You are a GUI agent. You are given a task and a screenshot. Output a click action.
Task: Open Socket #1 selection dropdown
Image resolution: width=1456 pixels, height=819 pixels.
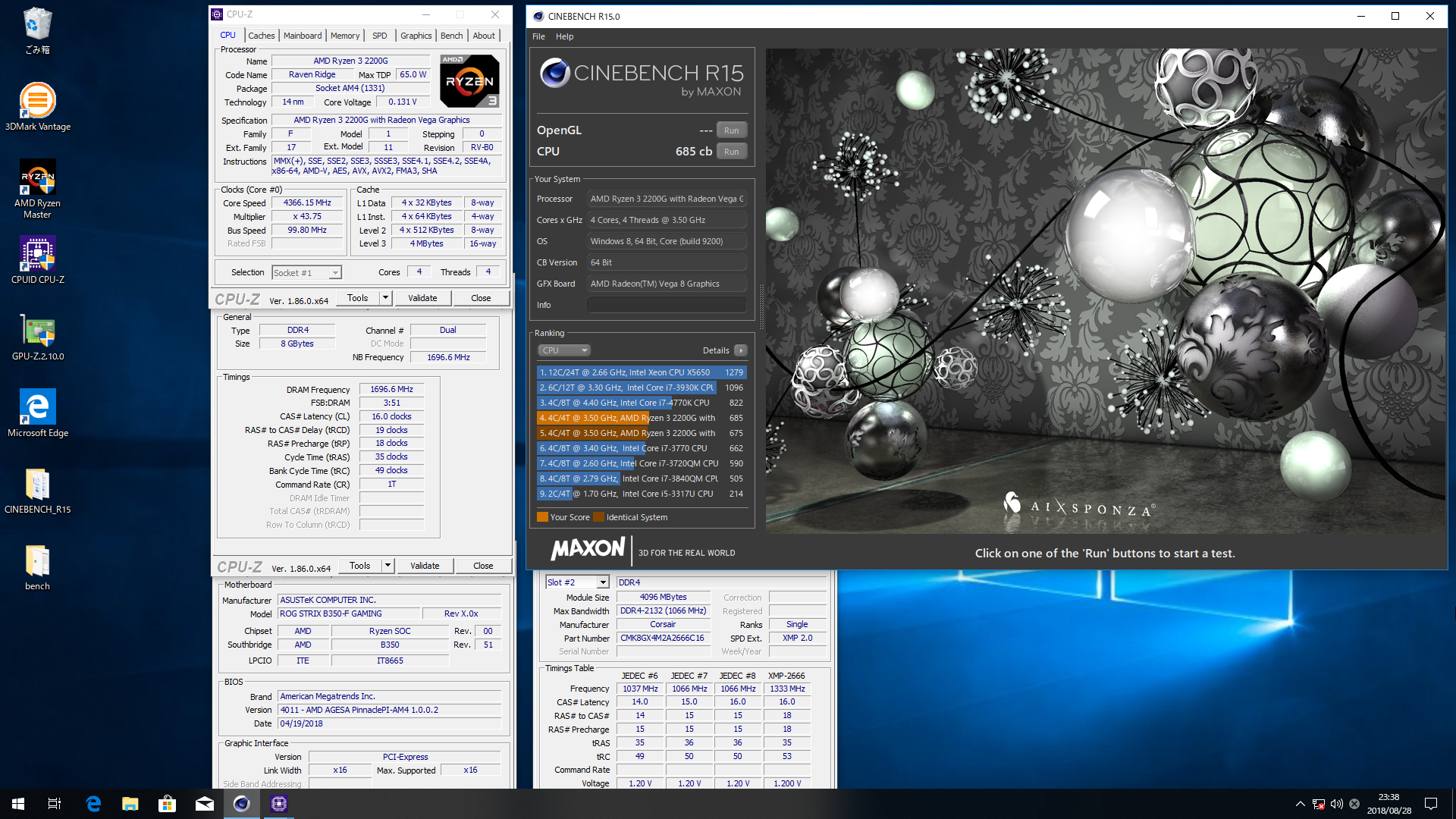[x=307, y=272]
